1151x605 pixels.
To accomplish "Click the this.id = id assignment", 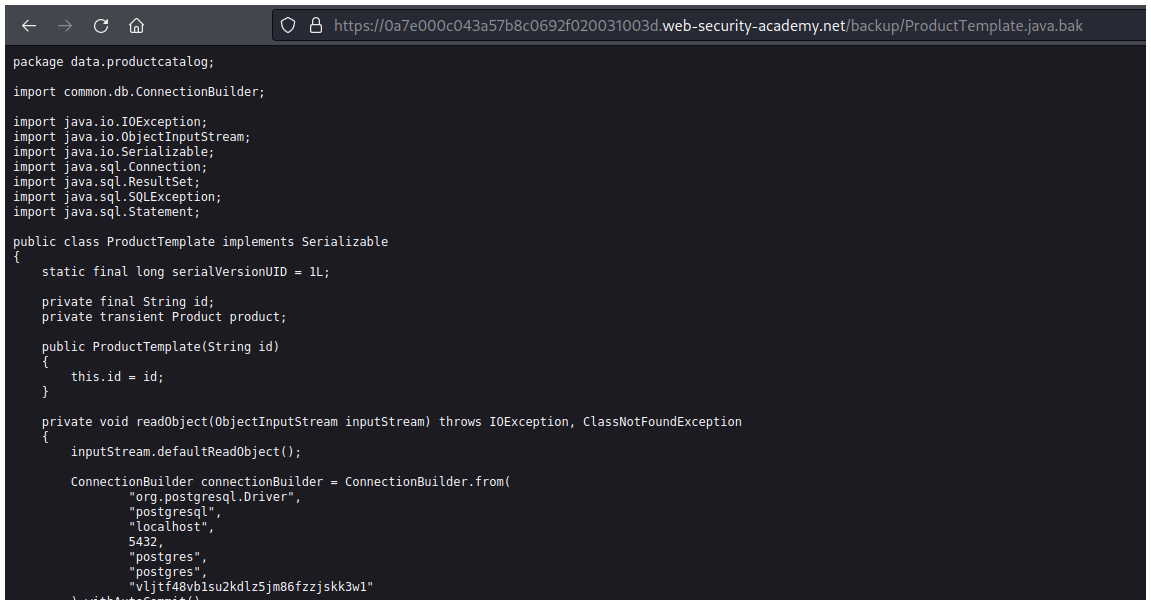I will (x=117, y=377).
